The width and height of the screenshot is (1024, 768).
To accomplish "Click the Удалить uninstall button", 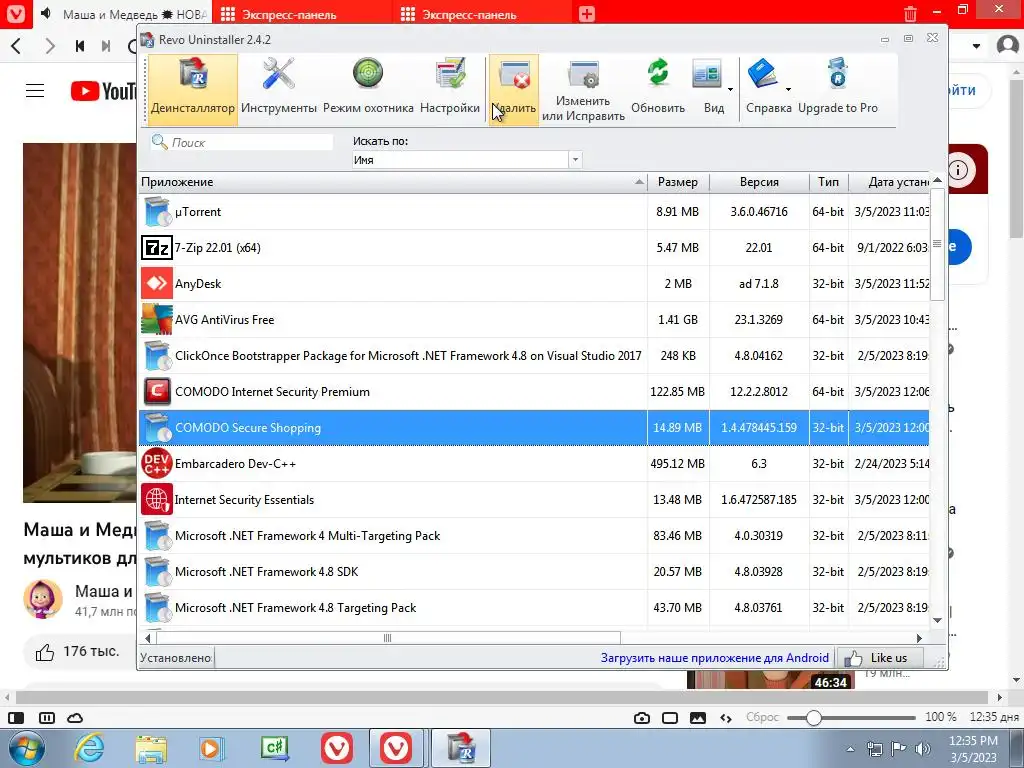I will pyautogui.click(x=514, y=88).
